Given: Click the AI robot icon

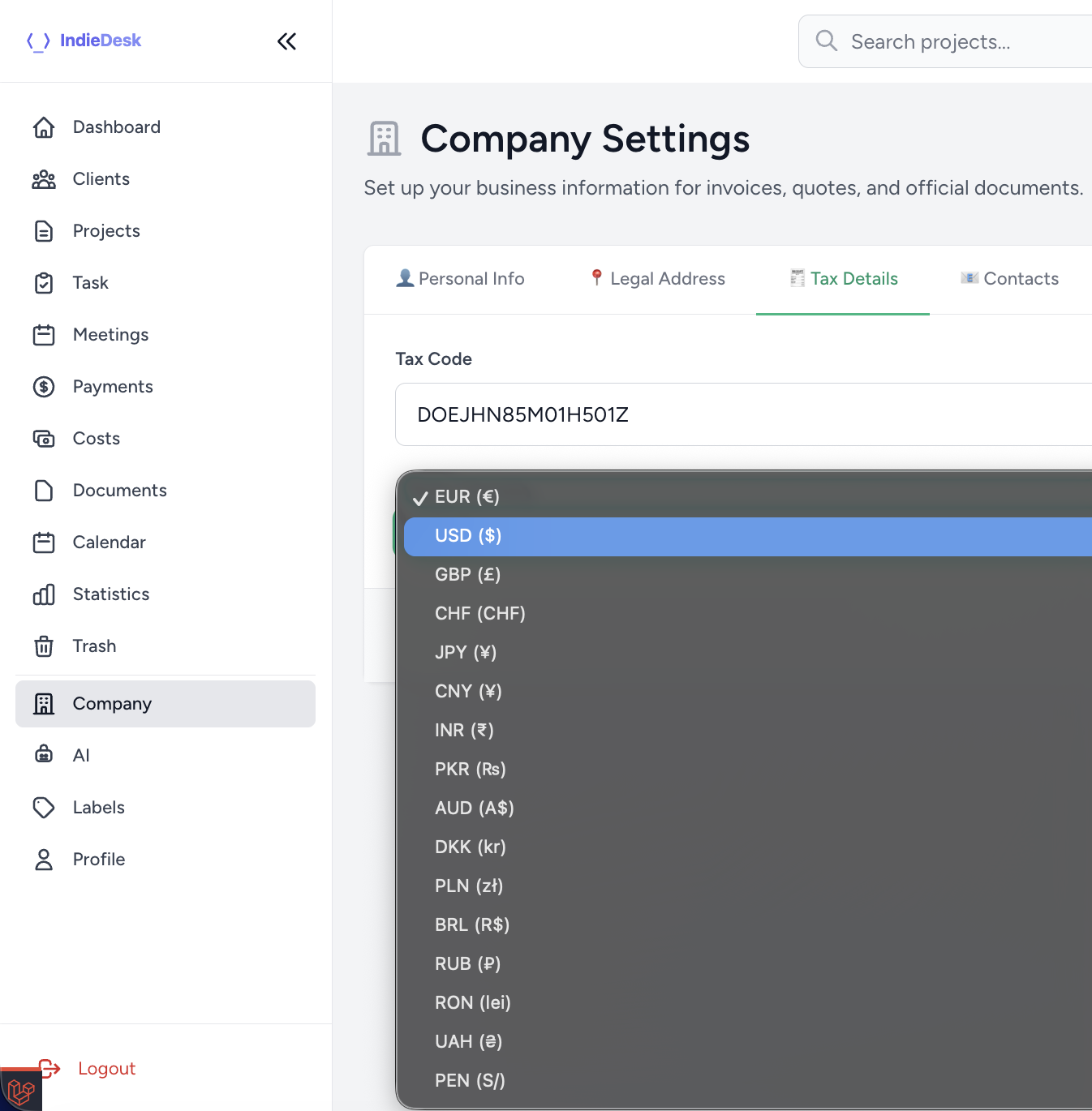Looking at the screenshot, I should pos(44,755).
